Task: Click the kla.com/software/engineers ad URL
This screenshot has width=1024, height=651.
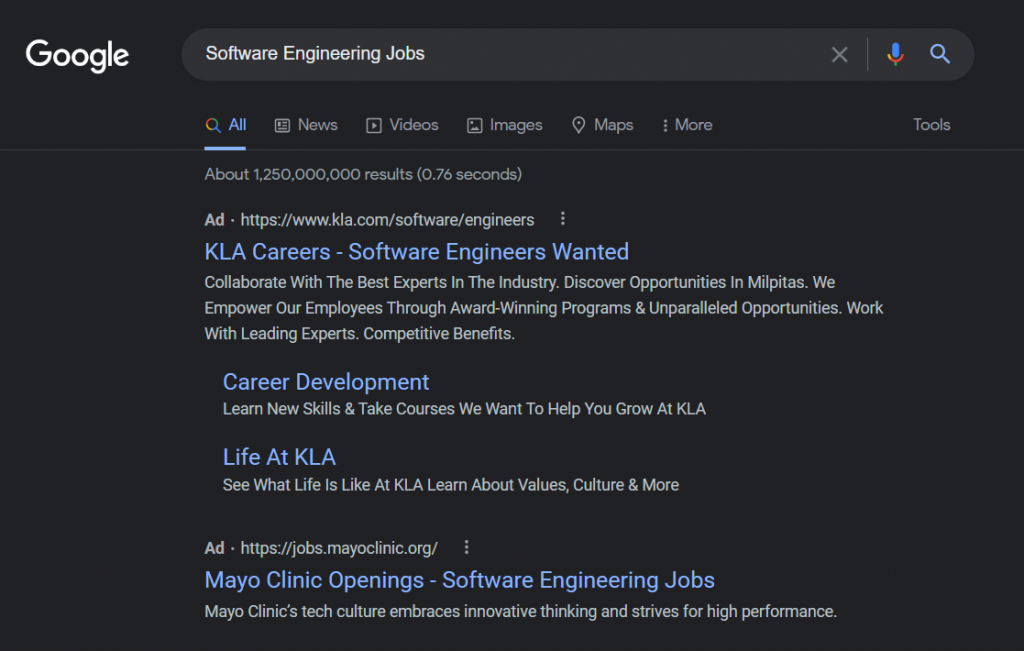Action: 387,220
